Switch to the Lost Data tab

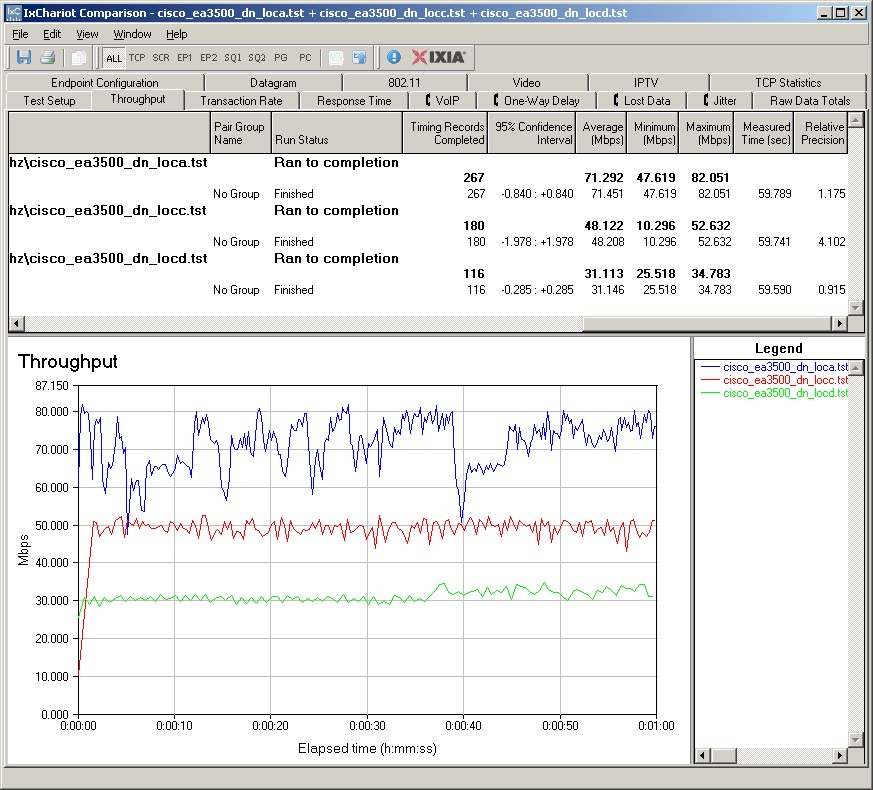click(x=641, y=101)
